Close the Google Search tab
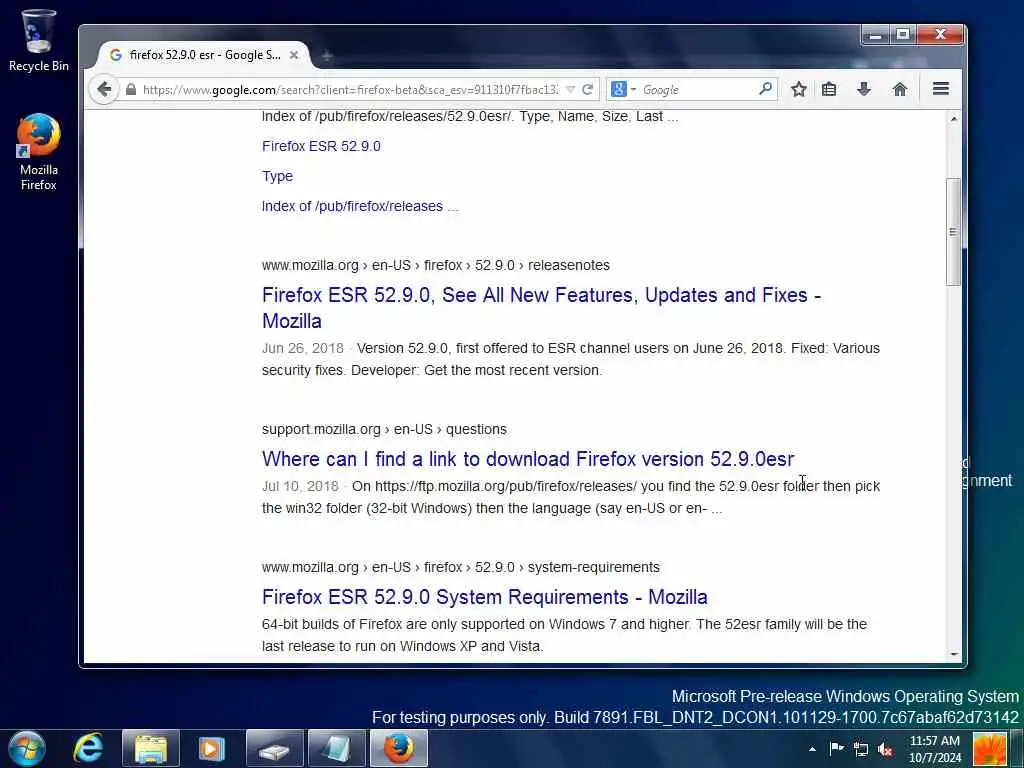1024x768 pixels. (x=294, y=55)
